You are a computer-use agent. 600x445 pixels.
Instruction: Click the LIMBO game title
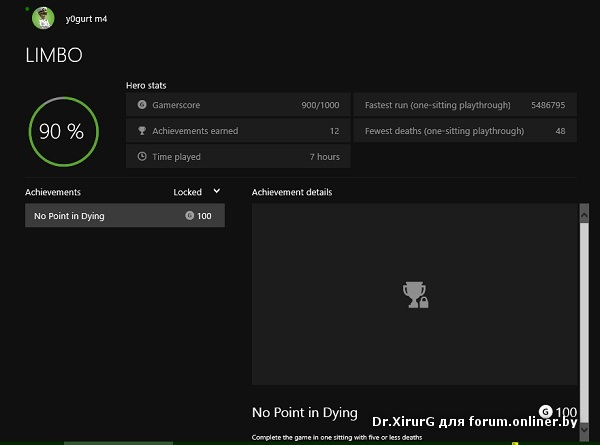54,55
